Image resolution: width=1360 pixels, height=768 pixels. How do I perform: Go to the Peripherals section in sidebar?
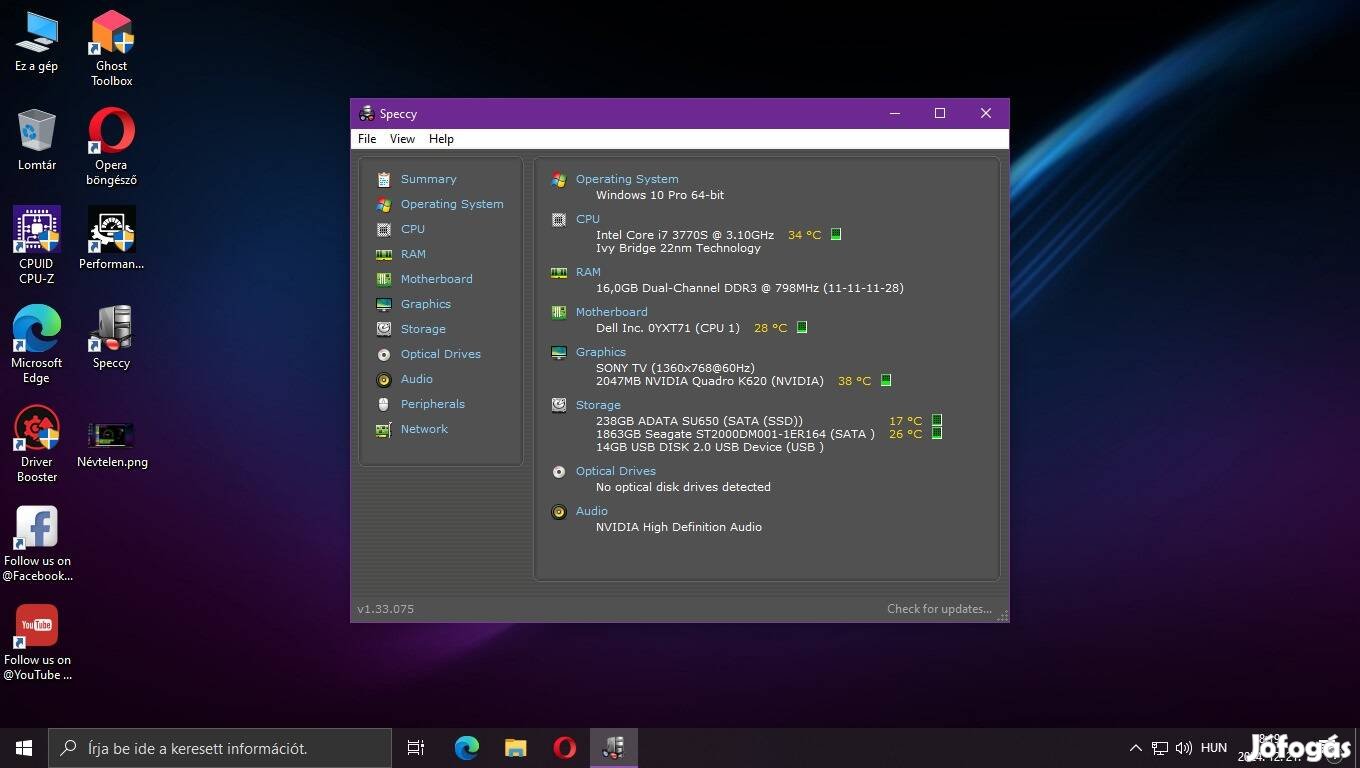pos(433,404)
